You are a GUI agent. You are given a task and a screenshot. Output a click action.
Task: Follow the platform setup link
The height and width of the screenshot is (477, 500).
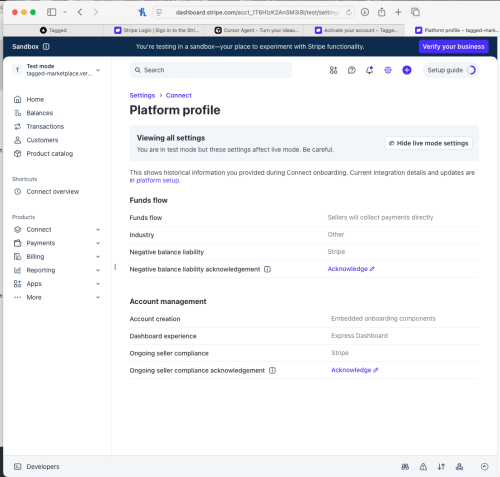pyautogui.click(x=158, y=180)
